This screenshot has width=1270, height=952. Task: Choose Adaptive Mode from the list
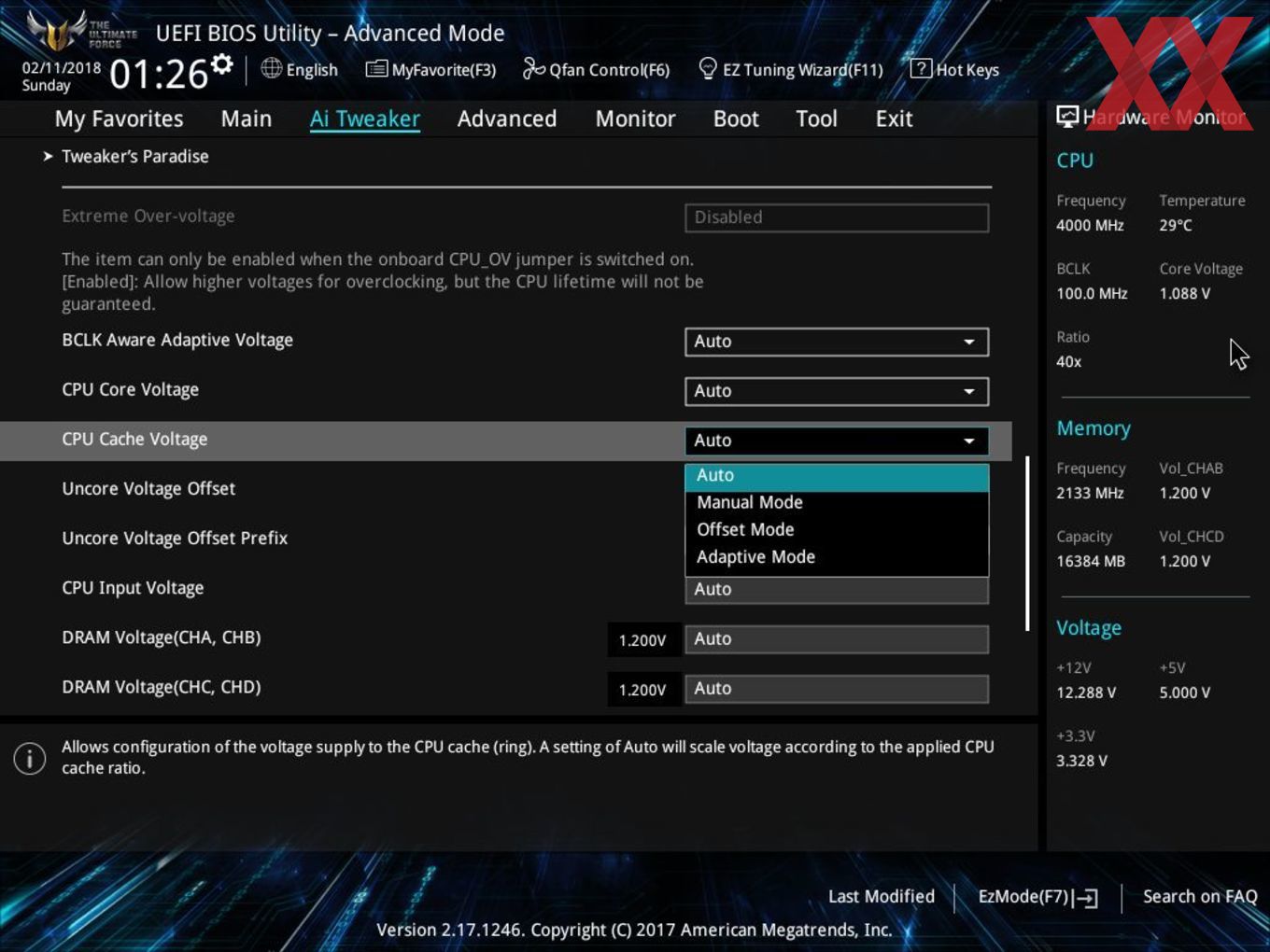[837, 557]
